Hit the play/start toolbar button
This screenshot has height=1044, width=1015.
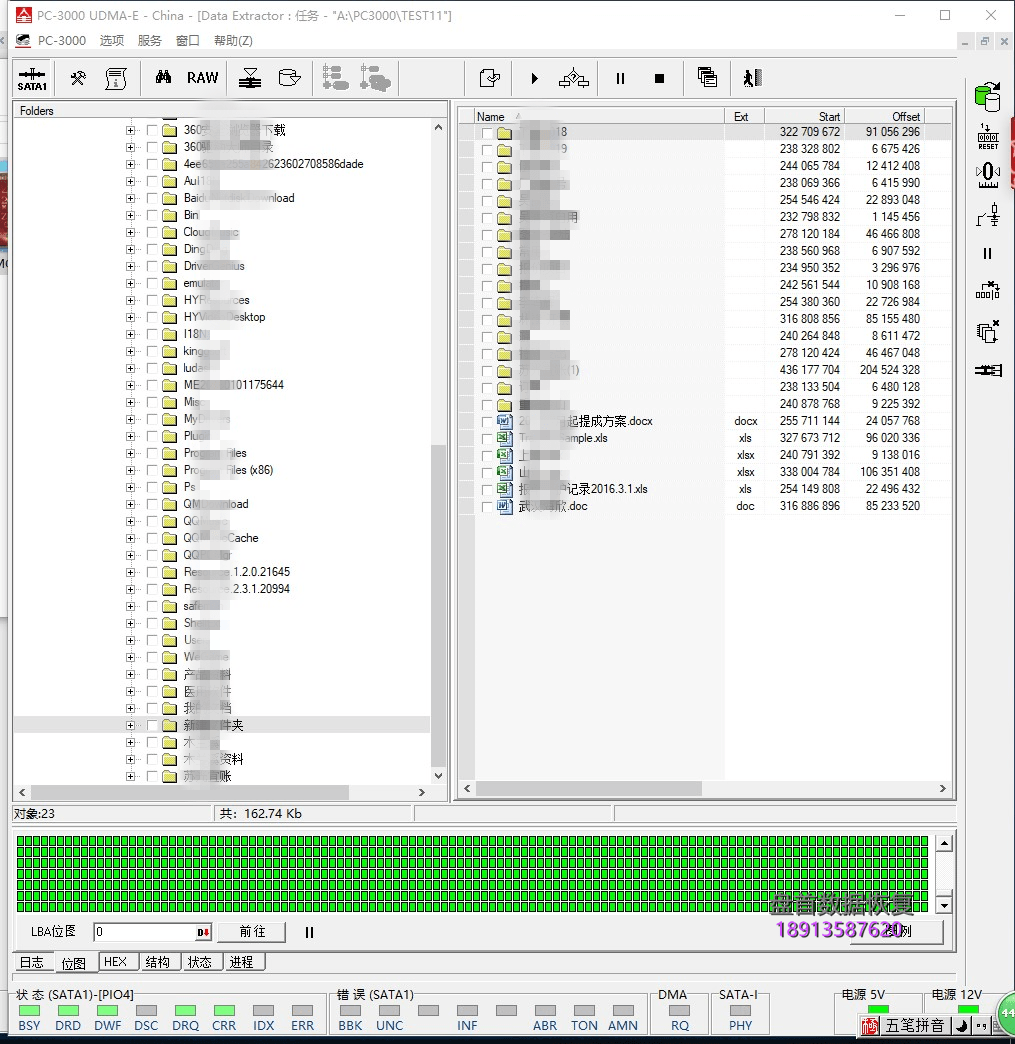click(534, 79)
